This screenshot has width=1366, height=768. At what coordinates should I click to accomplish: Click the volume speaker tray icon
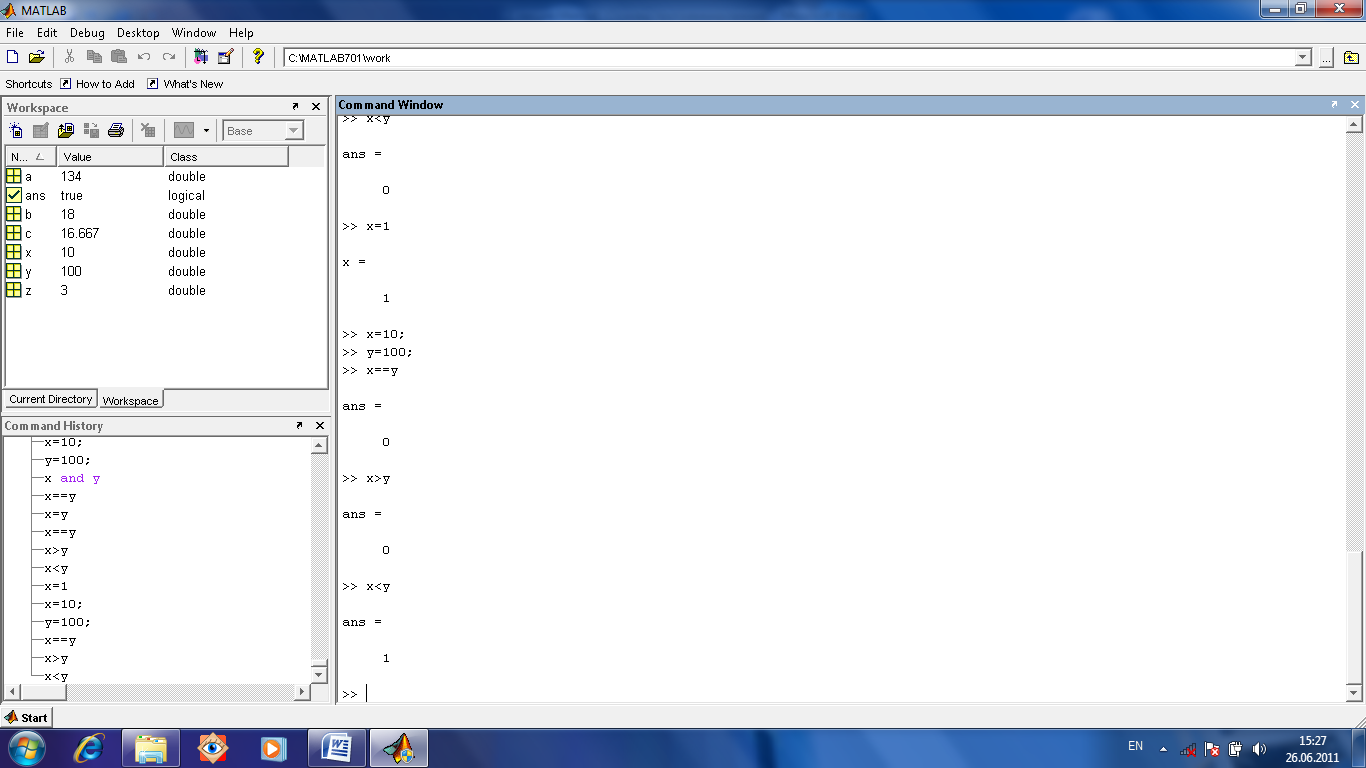[x=1259, y=748]
